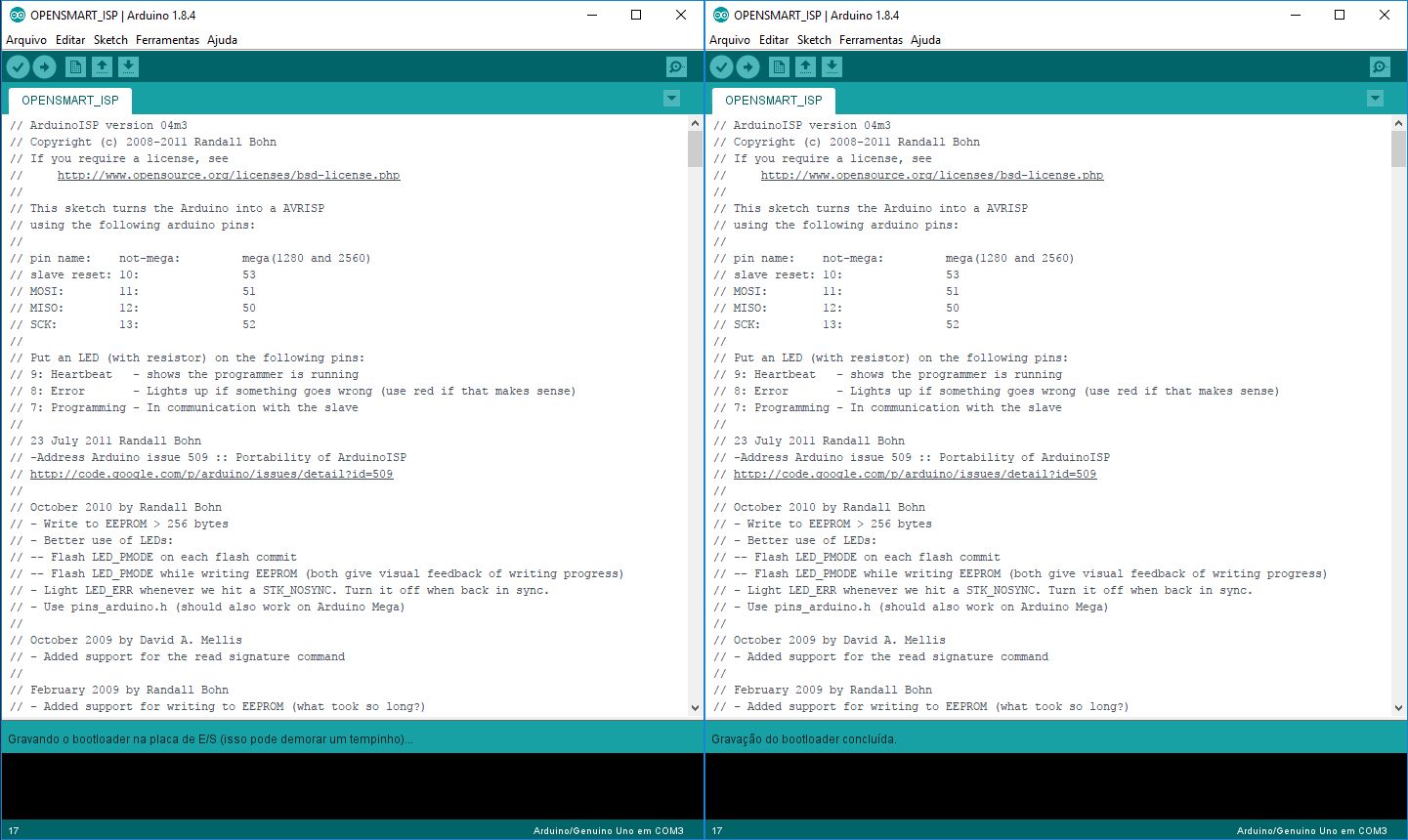Click scroll-up arrow in left editor scrollbar

pos(695,124)
